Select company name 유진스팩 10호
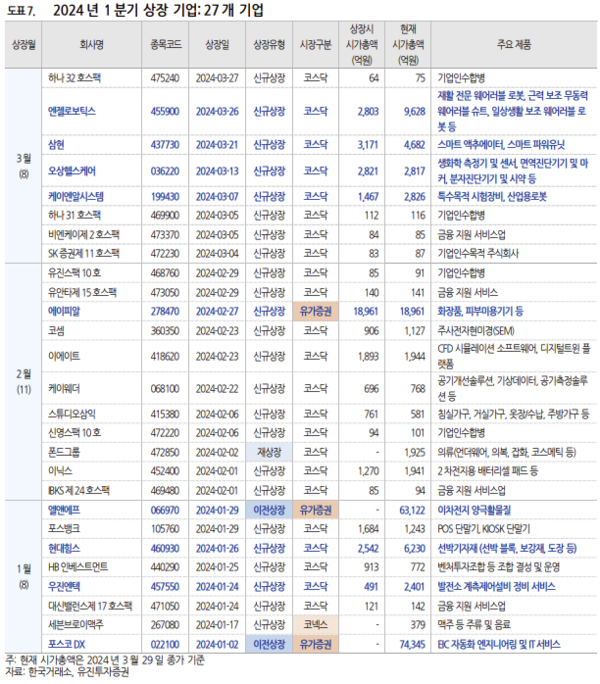 [x=74, y=273]
